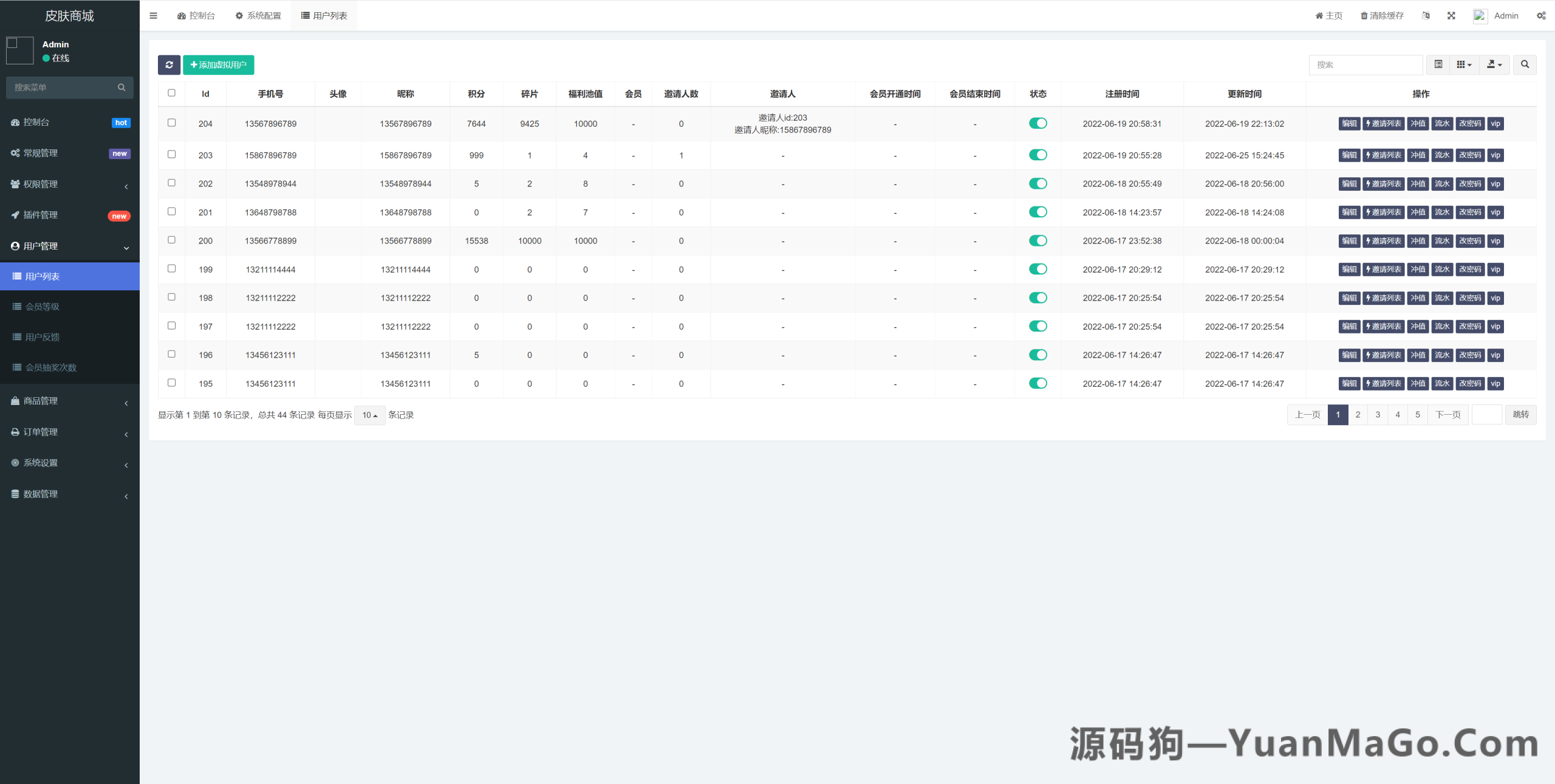Select the header checkbox to choose all users
Image resolution: width=1555 pixels, height=784 pixels.
click(x=171, y=93)
